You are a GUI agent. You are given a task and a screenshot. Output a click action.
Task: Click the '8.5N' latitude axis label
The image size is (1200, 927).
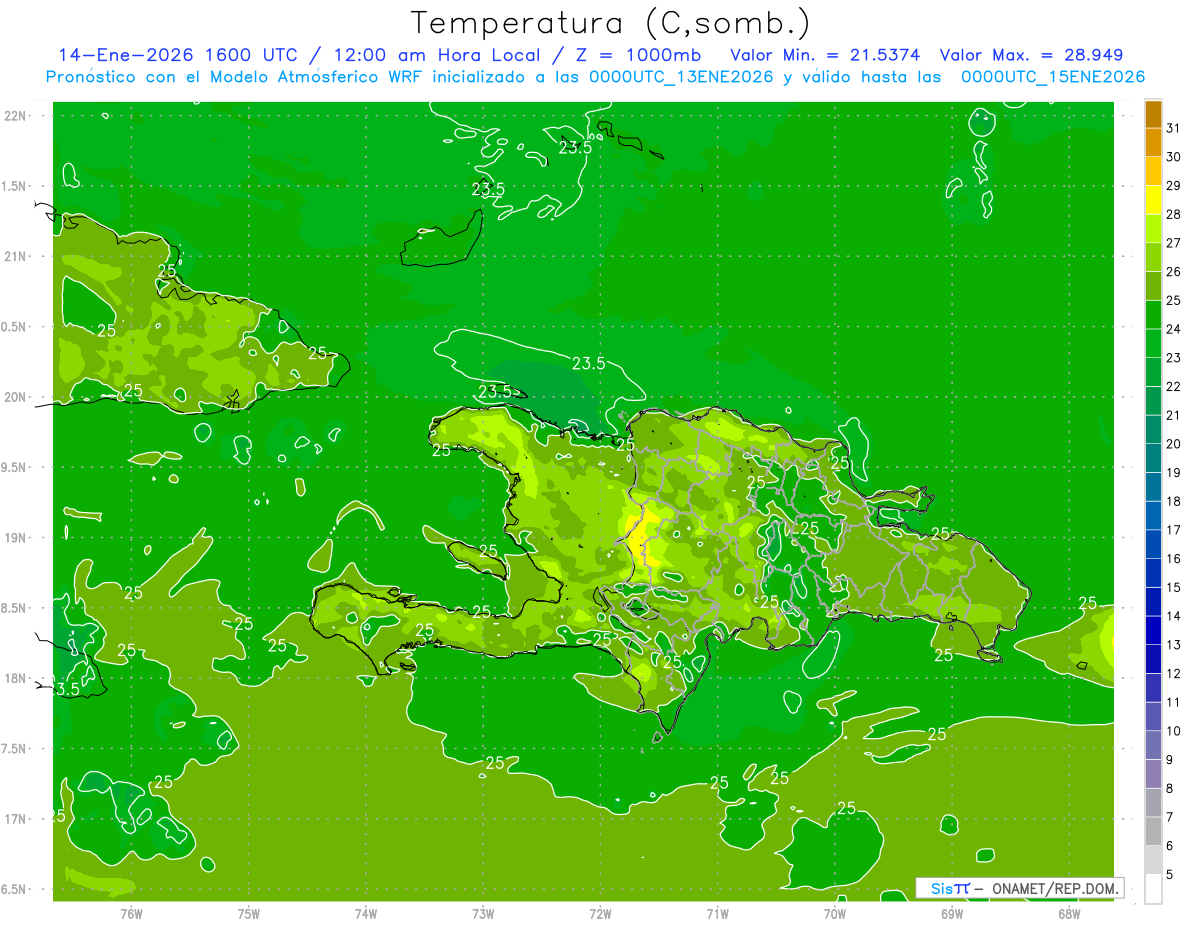15,608
